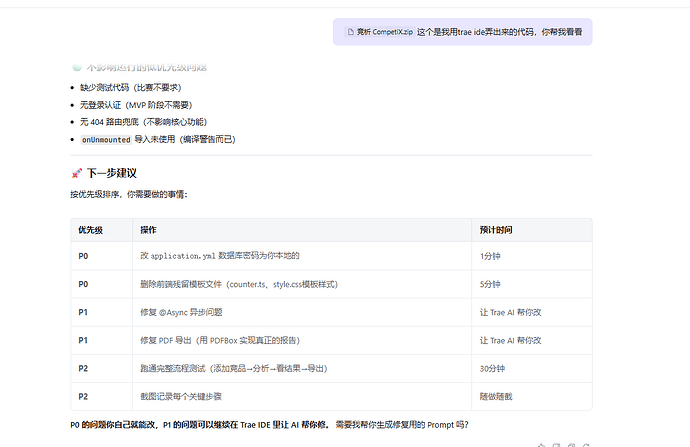Click the 截图记录每个关键步骤 cell
The width and height of the screenshot is (690, 447).
184,396
